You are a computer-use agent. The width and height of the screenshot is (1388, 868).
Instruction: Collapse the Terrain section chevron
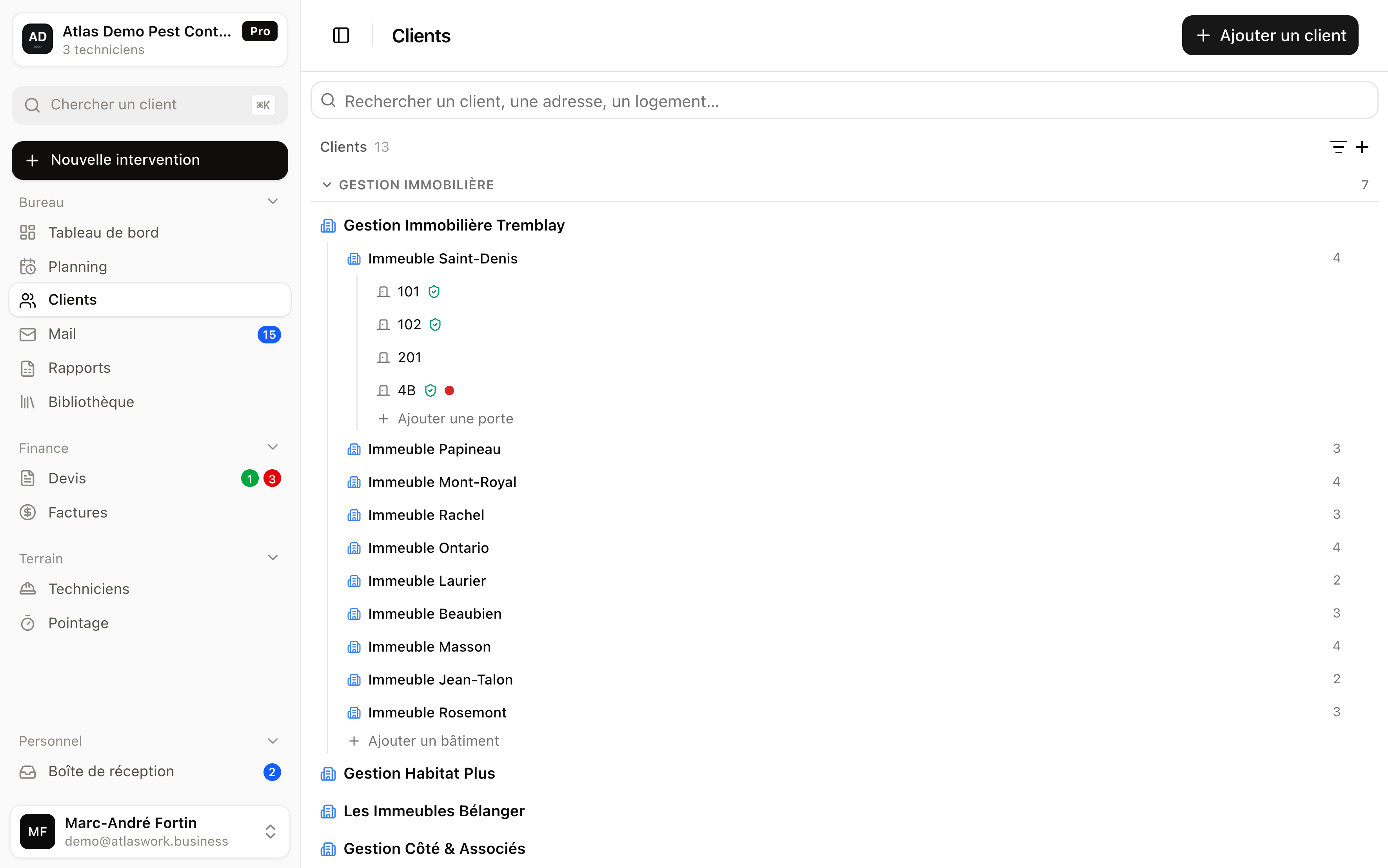(x=273, y=557)
